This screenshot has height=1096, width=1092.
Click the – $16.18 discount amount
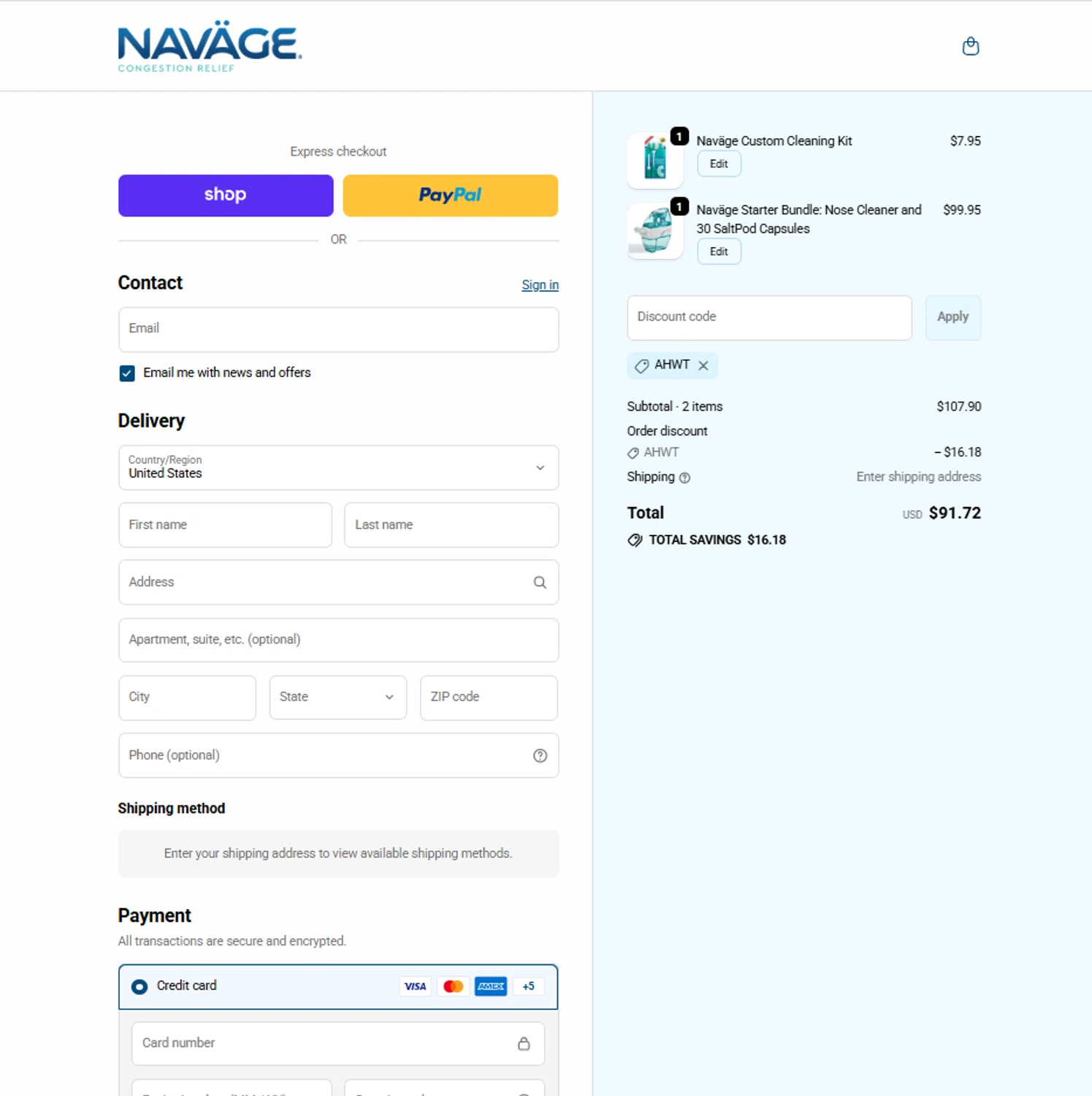tap(957, 452)
